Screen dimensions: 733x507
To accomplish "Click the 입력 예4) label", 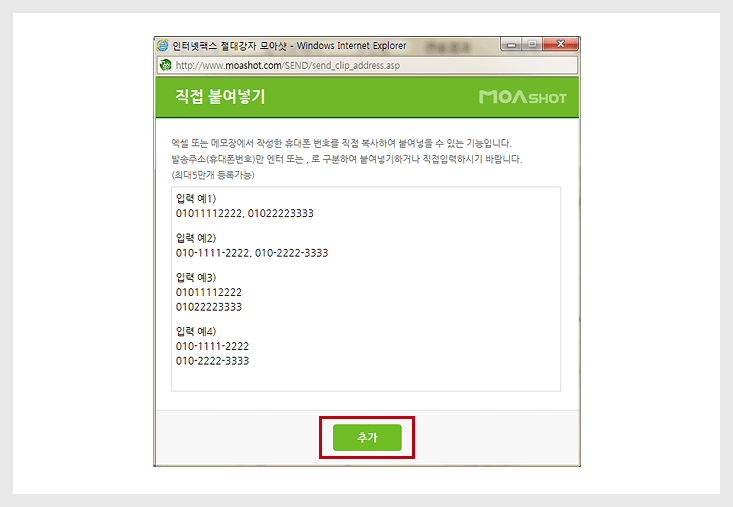I will [196, 331].
